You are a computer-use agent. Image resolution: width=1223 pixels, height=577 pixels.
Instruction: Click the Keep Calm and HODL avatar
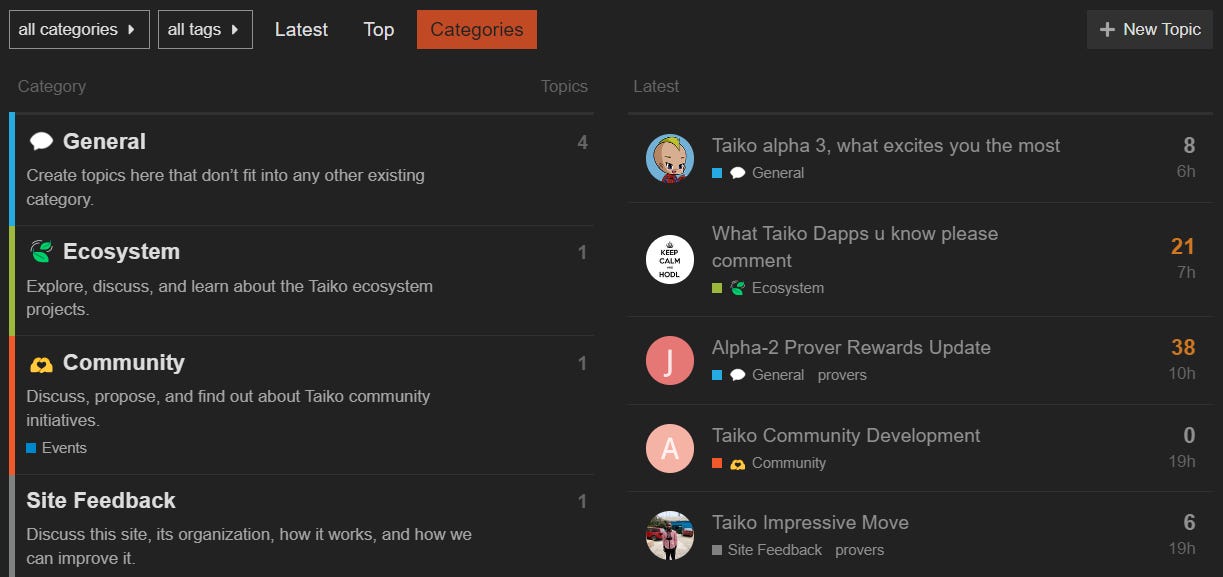[x=670, y=260]
